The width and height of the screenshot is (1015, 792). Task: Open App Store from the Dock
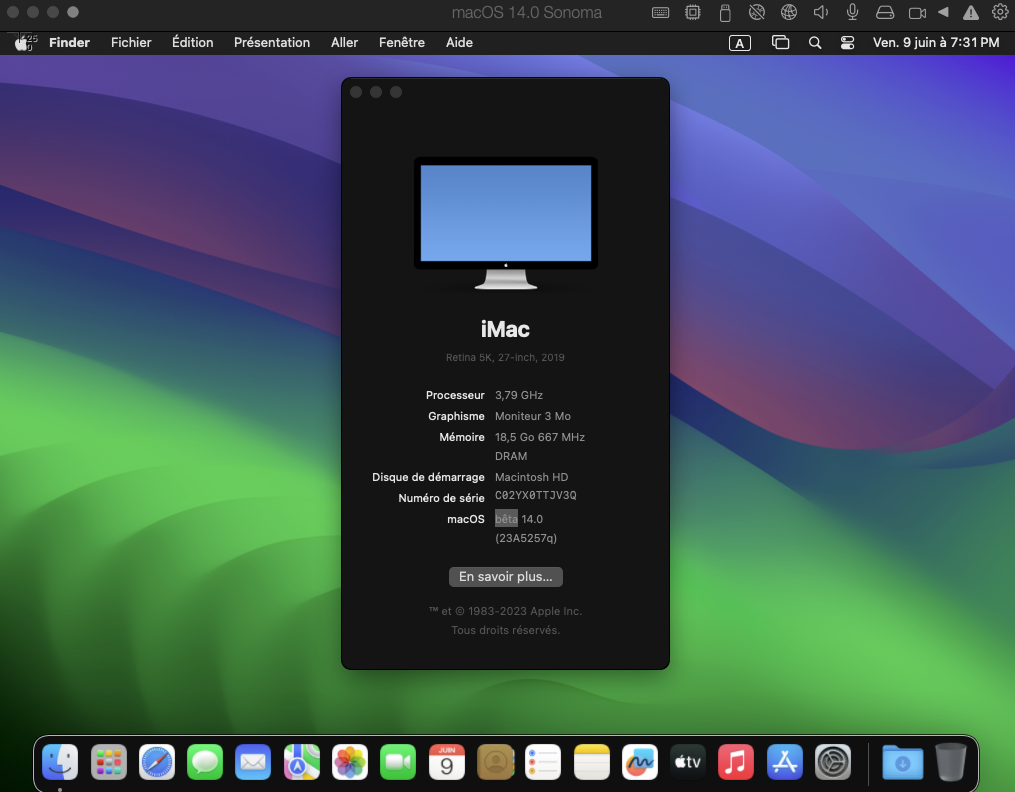click(785, 762)
